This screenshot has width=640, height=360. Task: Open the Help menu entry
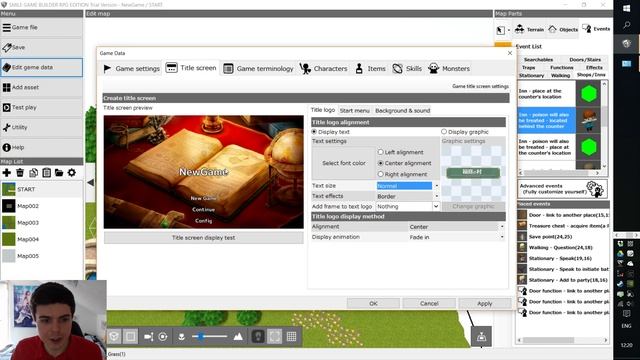click(41, 147)
